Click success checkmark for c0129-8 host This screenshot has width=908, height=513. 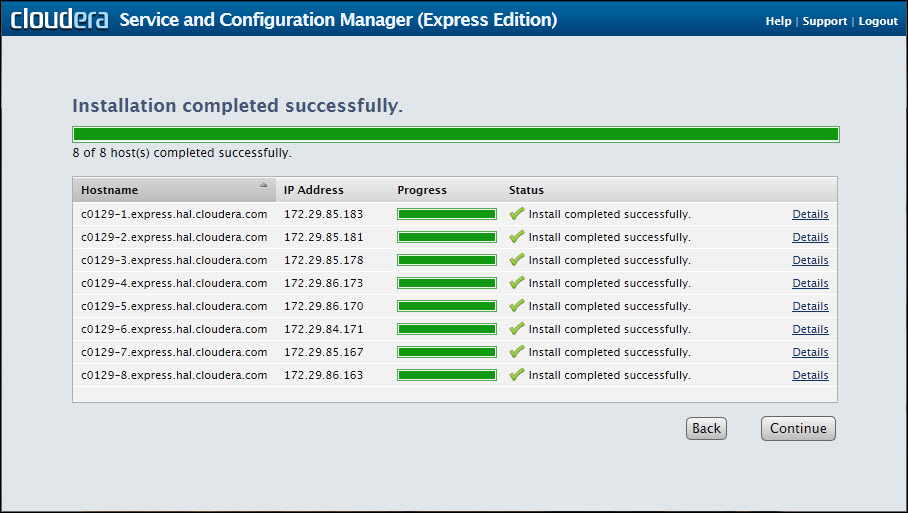pos(517,375)
